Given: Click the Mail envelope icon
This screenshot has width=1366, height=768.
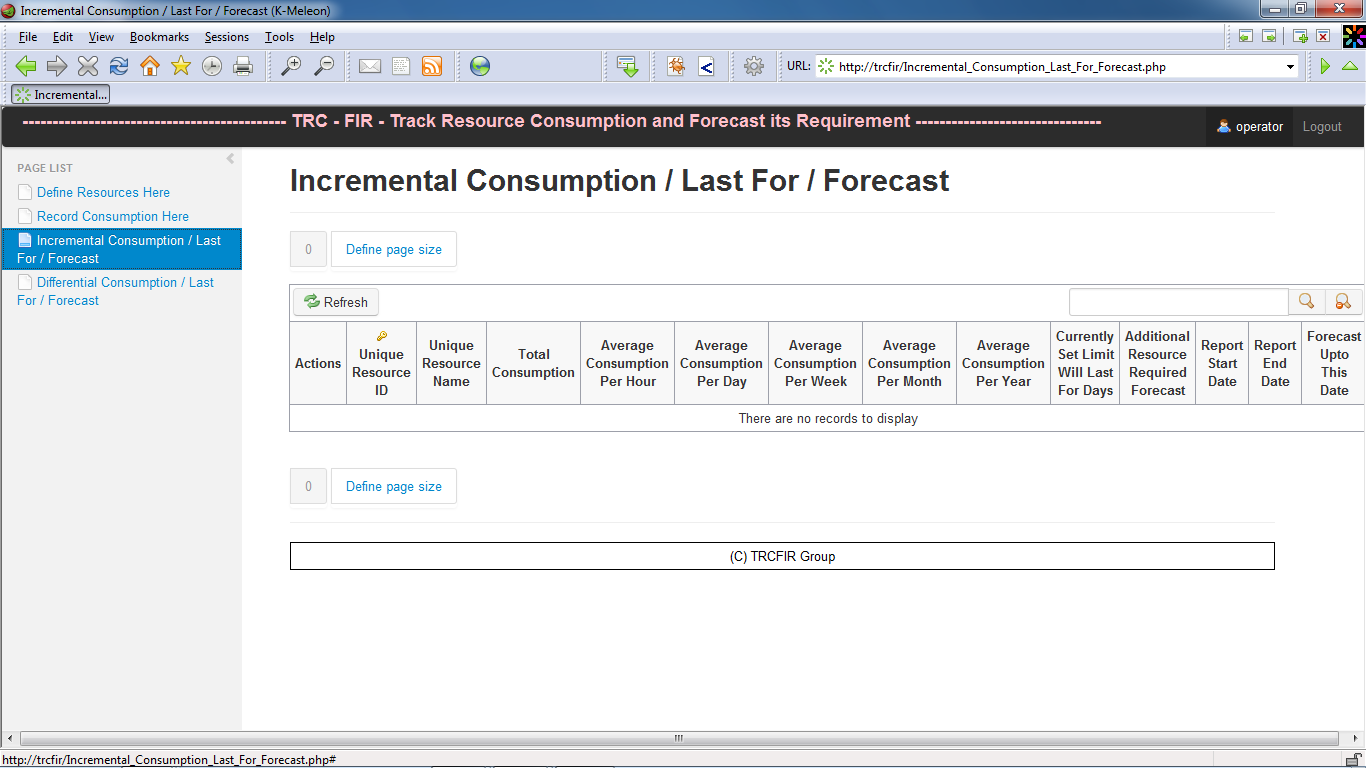Looking at the screenshot, I should click(370, 66).
